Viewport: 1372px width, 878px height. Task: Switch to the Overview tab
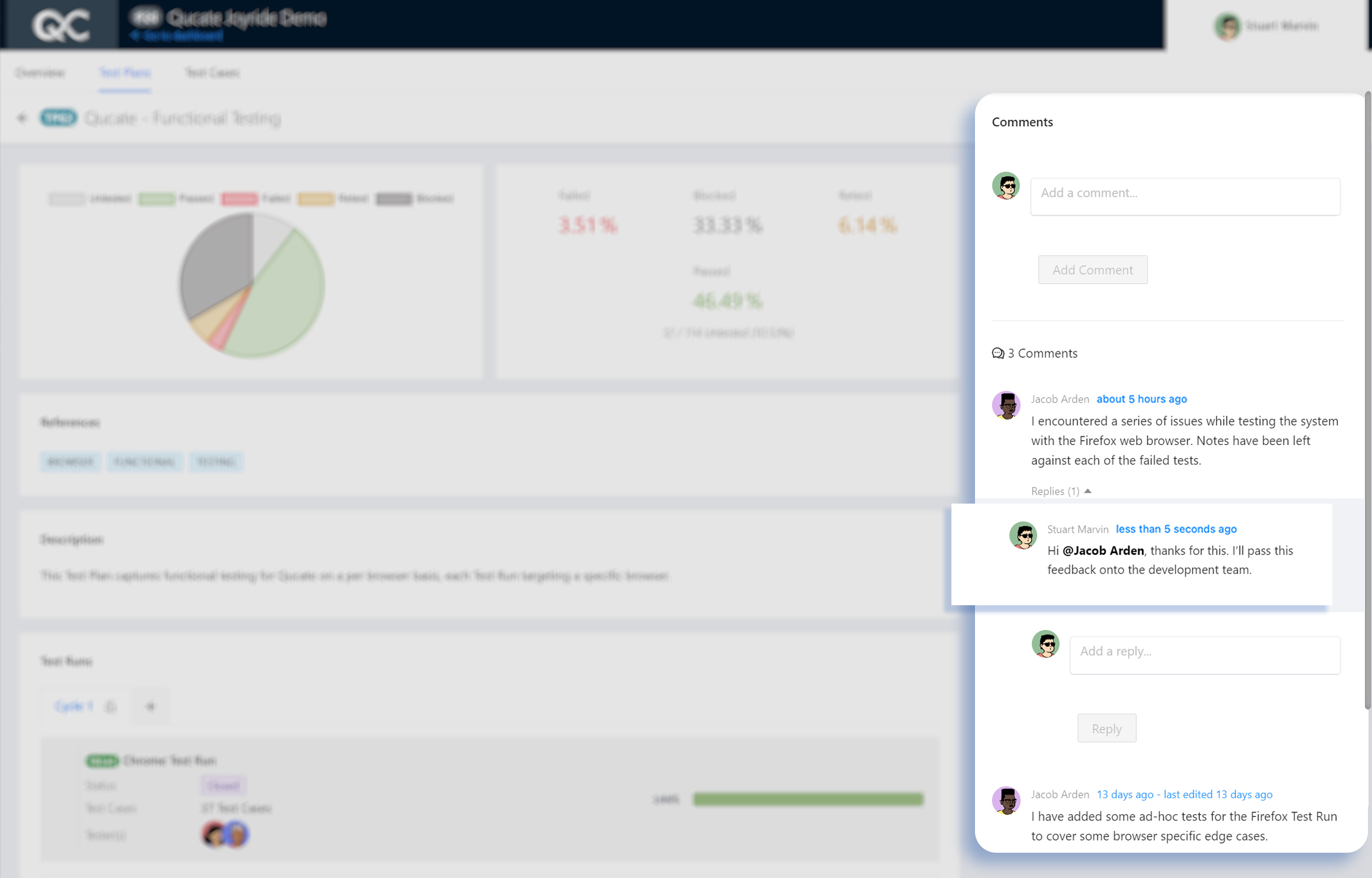point(40,72)
